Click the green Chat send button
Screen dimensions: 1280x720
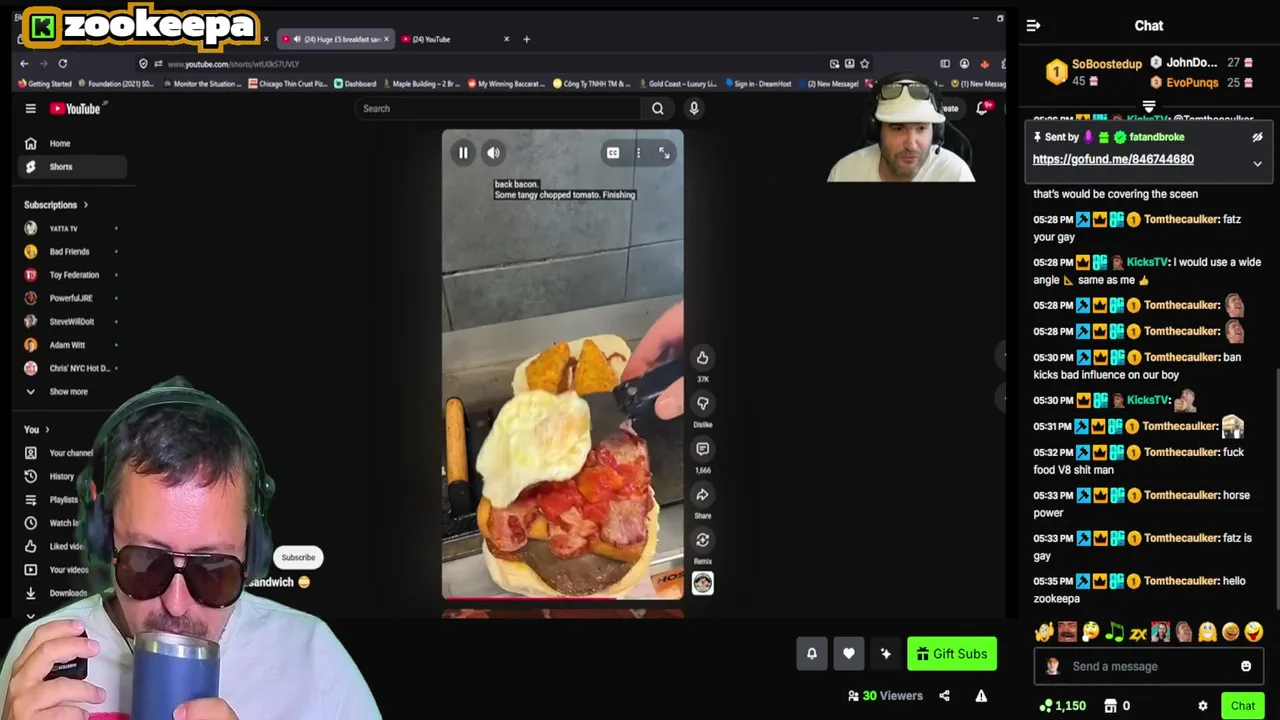1243,706
